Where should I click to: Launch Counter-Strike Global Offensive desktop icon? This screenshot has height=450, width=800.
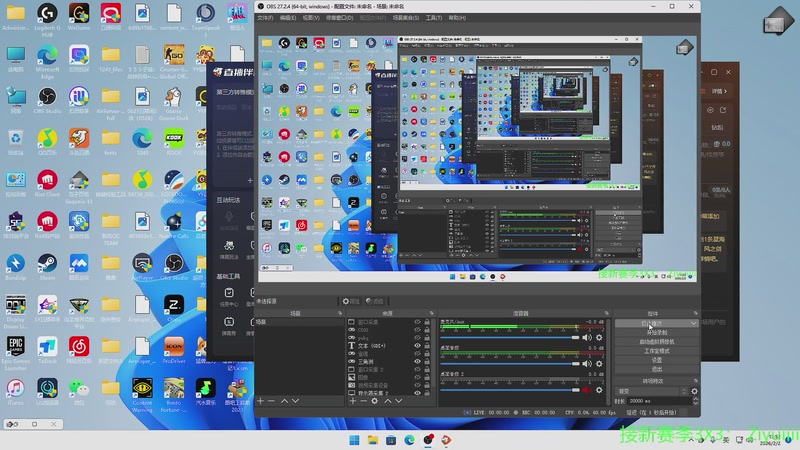point(174,61)
